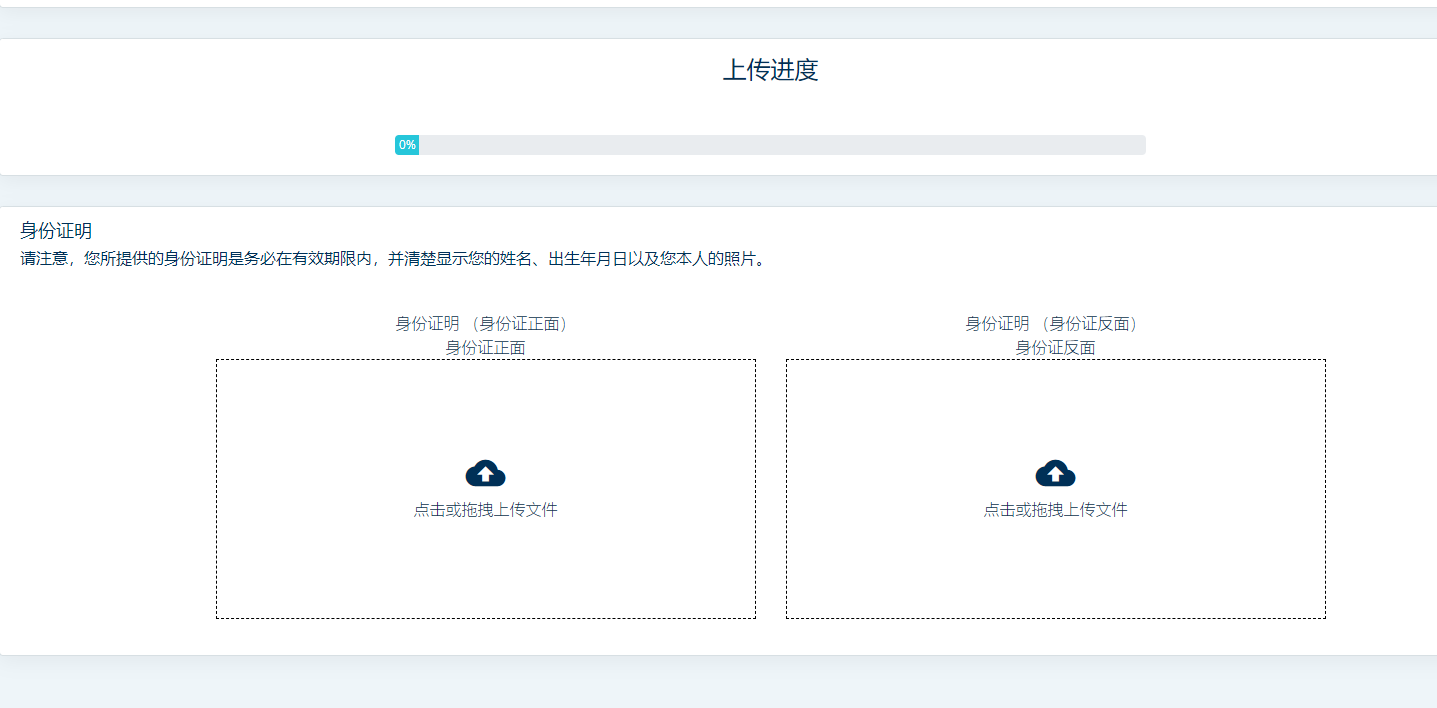Click blank area below upload text in front dropzone
Image resolution: width=1437 pixels, height=708 pixels.
[x=485, y=570]
